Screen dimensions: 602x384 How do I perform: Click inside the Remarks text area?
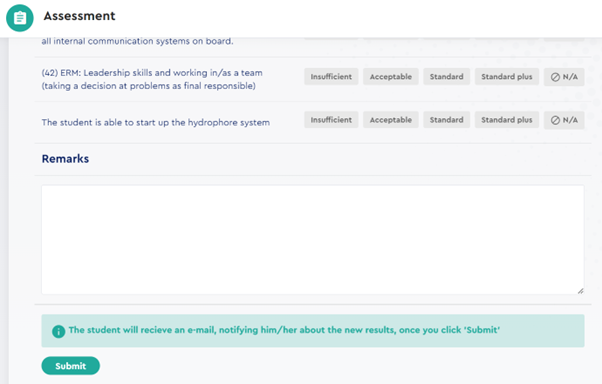[313, 240]
